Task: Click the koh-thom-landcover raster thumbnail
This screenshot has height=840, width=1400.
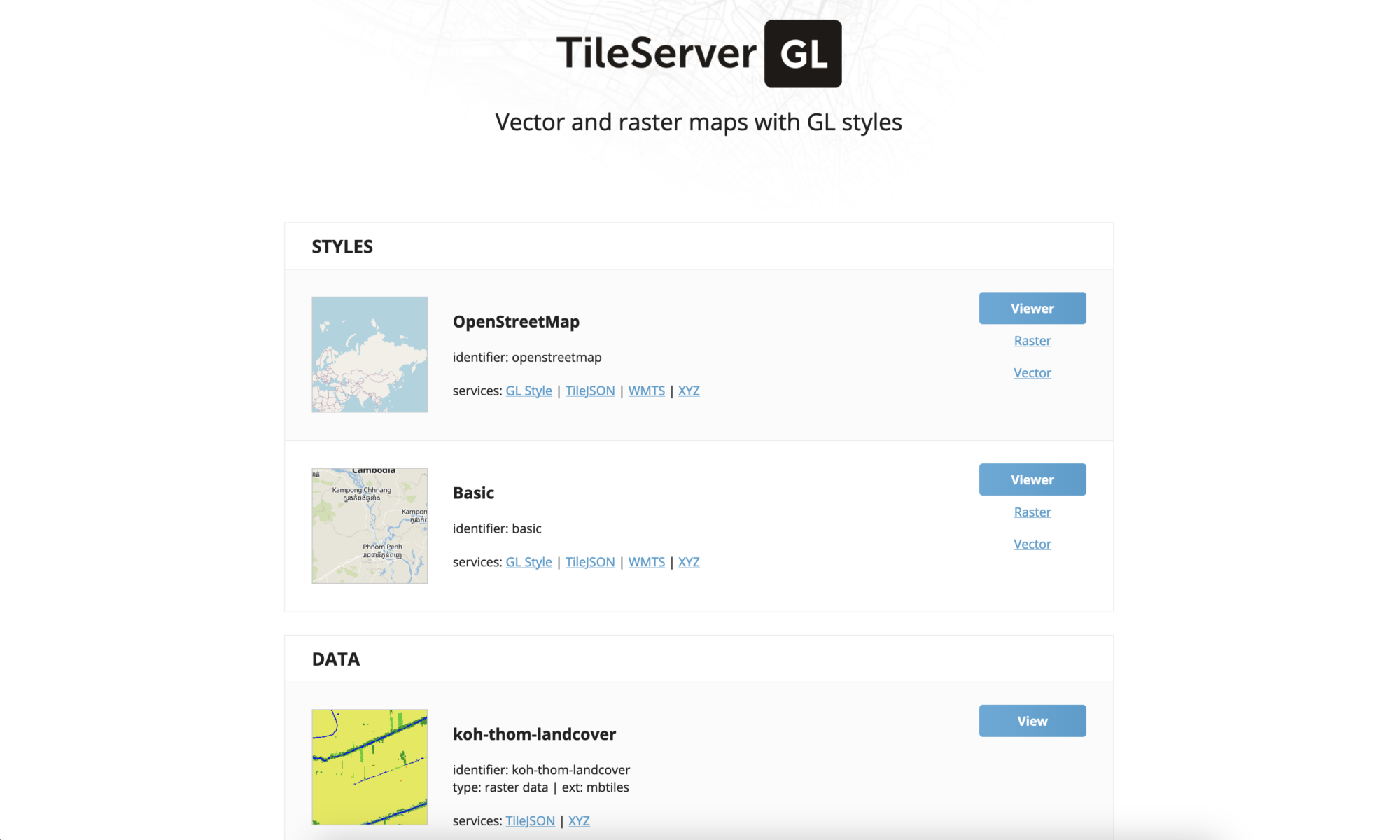Action: pos(370,767)
